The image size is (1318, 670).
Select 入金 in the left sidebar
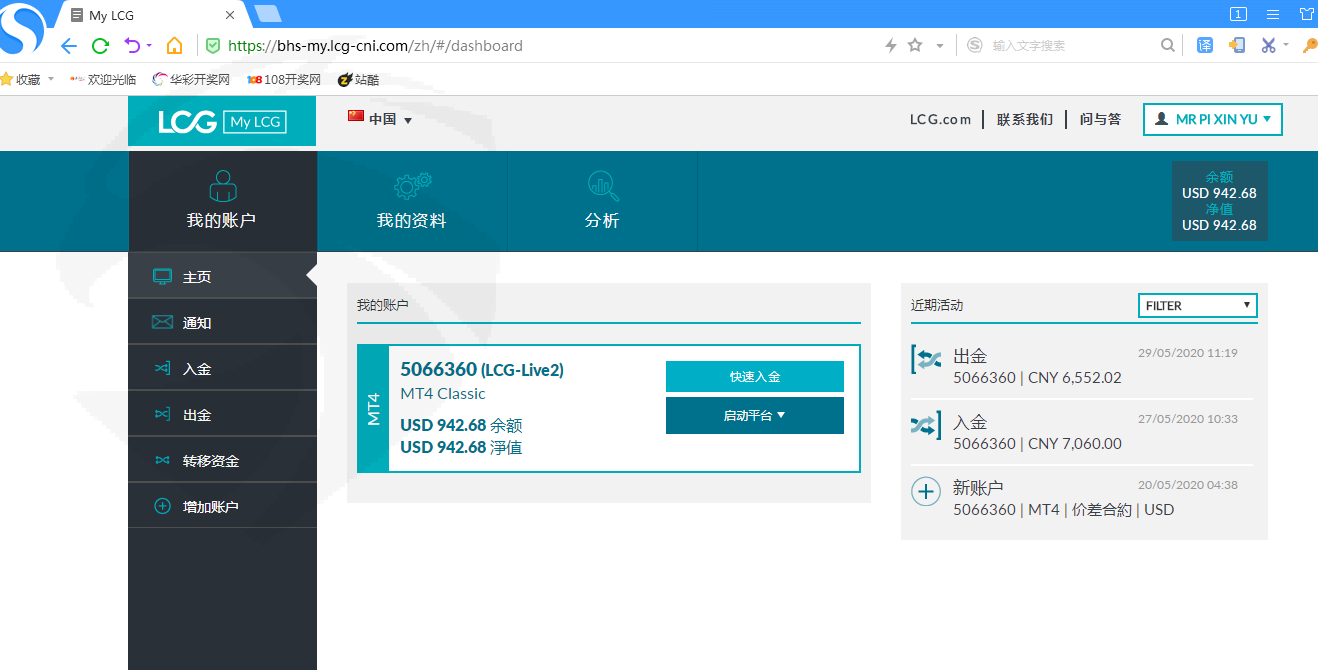tap(197, 369)
